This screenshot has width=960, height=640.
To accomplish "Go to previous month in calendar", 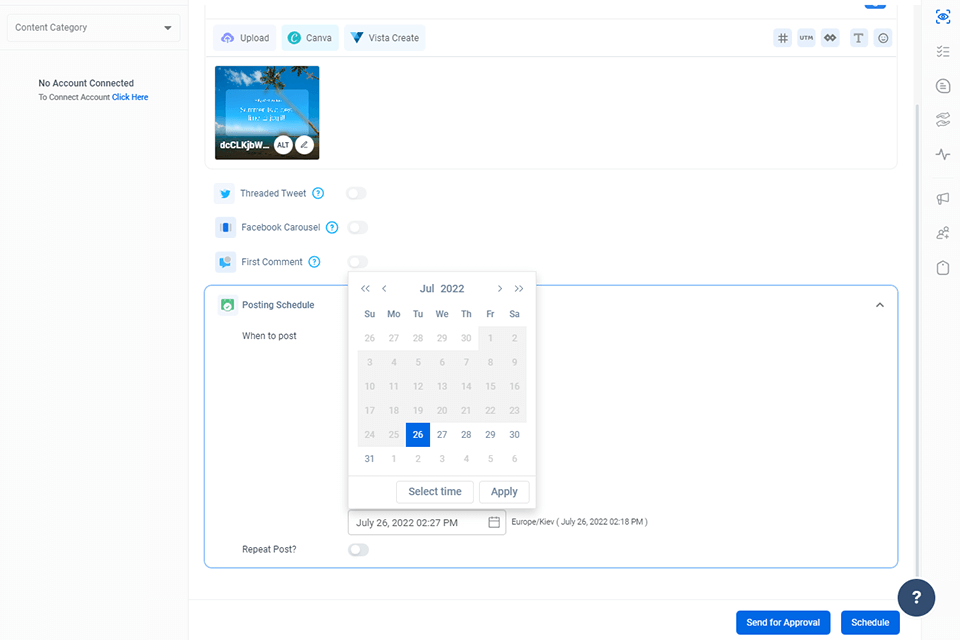I will coord(384,288).
